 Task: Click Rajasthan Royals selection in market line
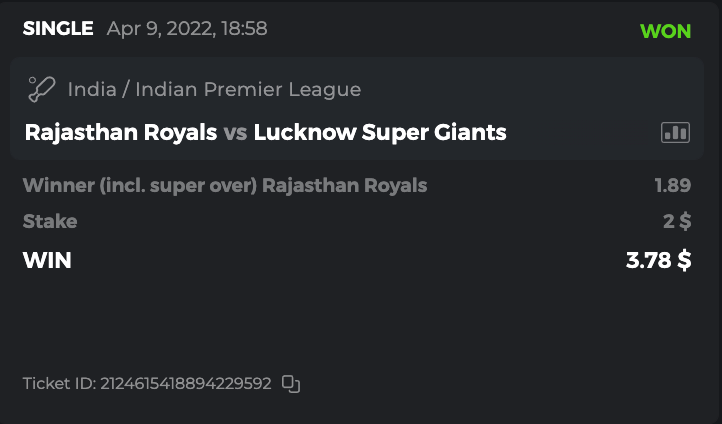[x=345, y=186]
